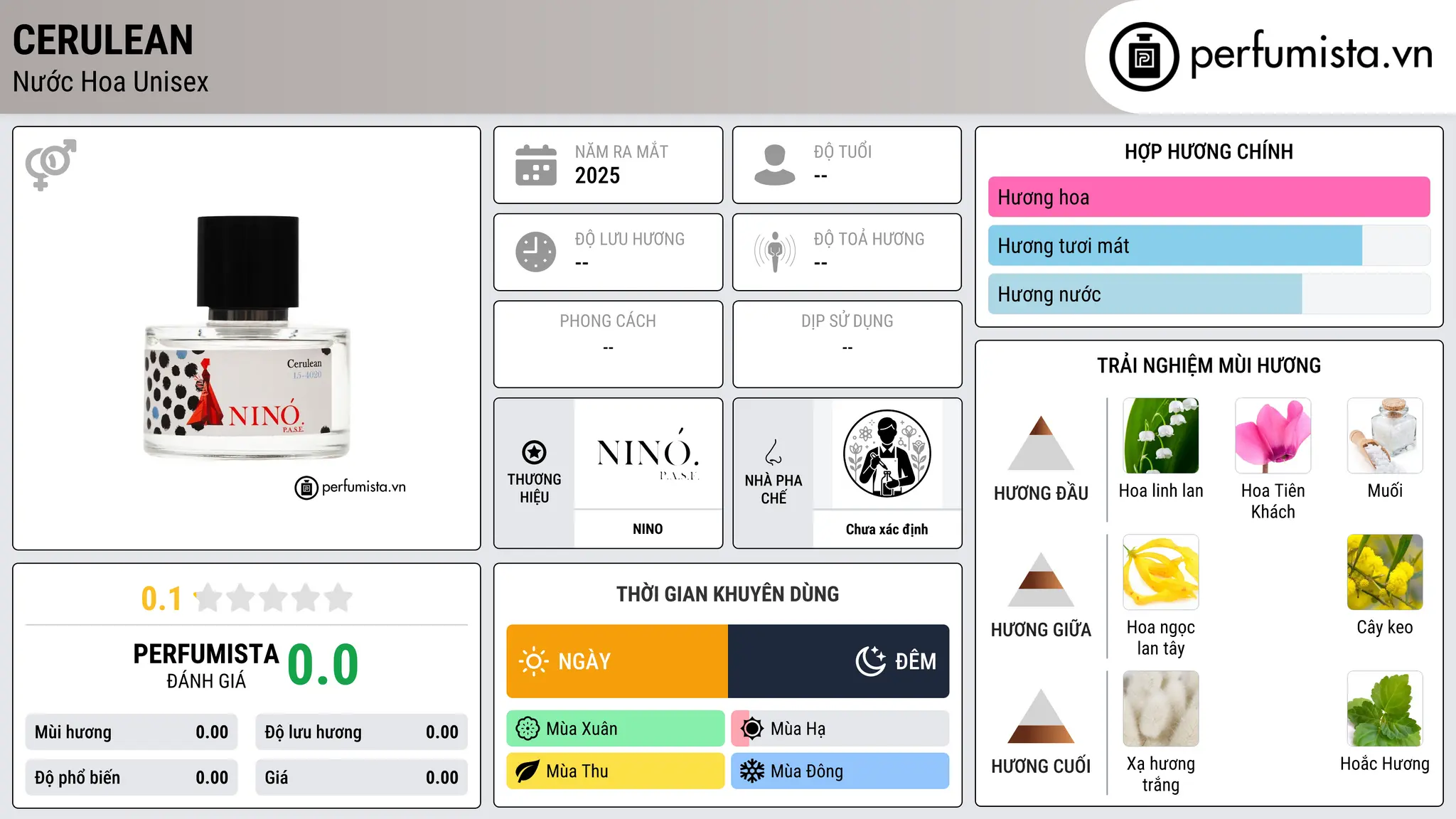Click the orange 0.1 user rating
The image size is (1456, 819).
pos(161,599)
